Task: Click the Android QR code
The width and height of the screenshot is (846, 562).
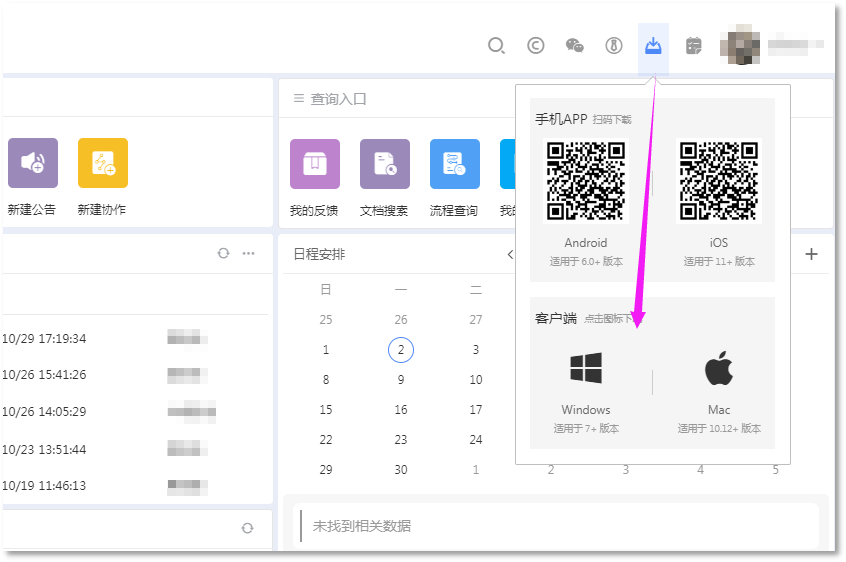Action: pyautogui.click(x=586, y=181)
